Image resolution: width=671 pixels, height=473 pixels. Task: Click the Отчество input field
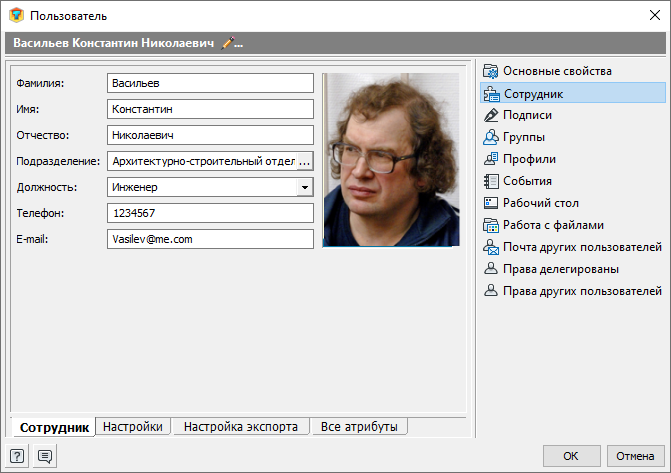(210, 135)
